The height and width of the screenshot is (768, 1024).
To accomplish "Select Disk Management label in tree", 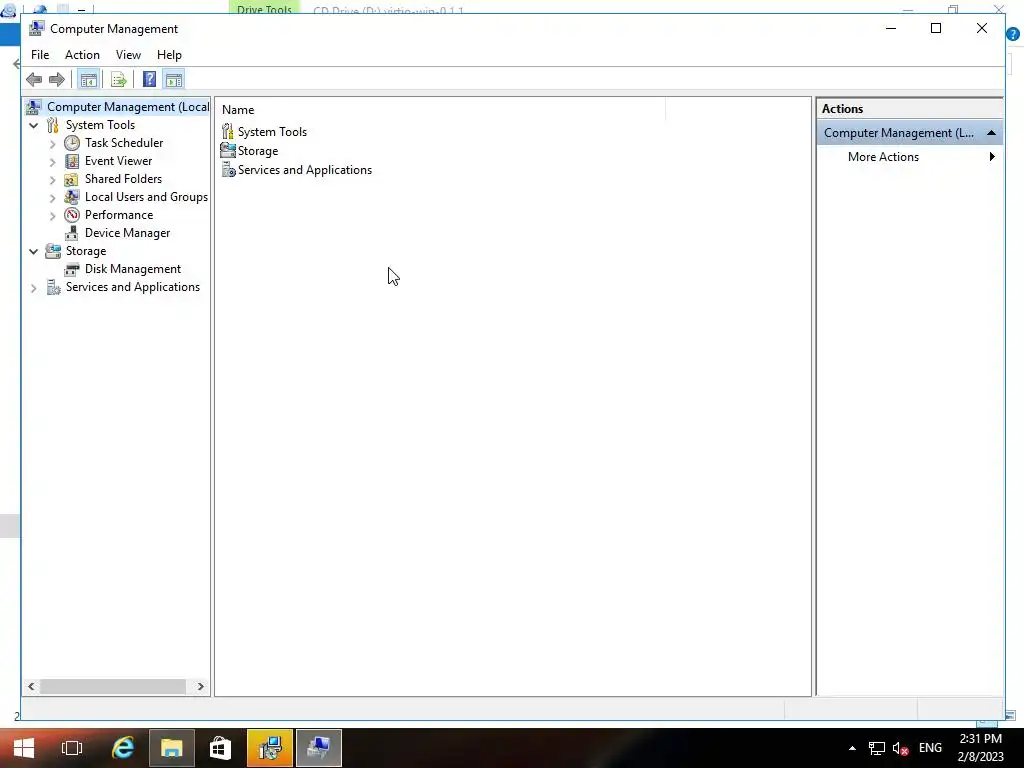I will tap(133, 269).
